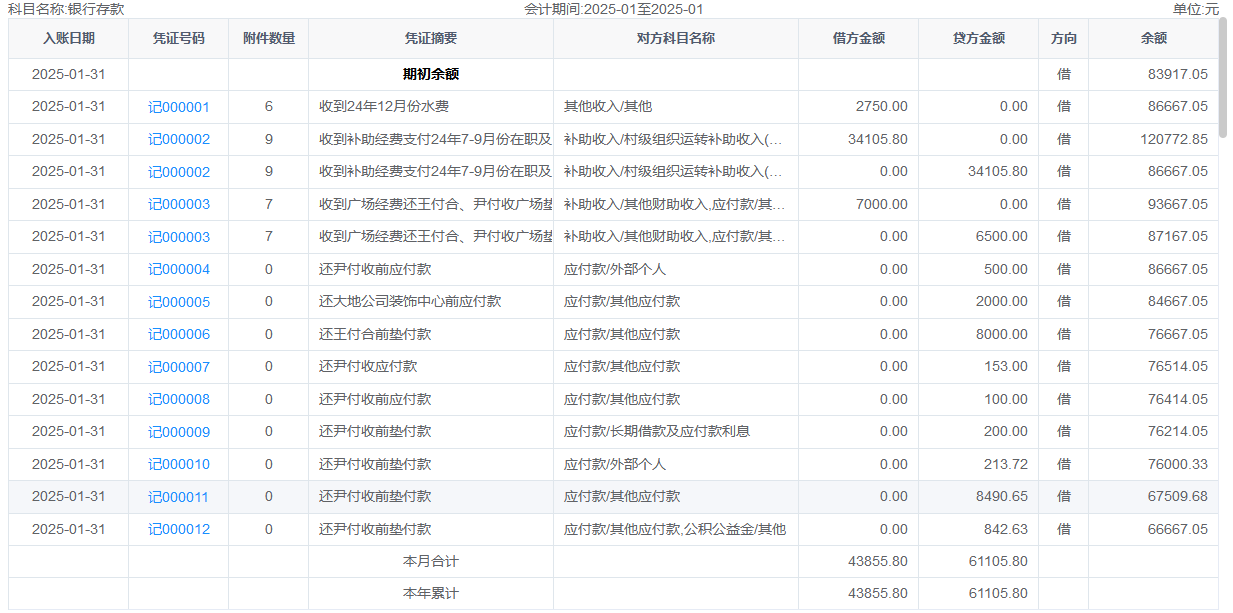Screen dimensions: 1233x613
Task: Open voucher link 记000001
Action: point(179,107)
